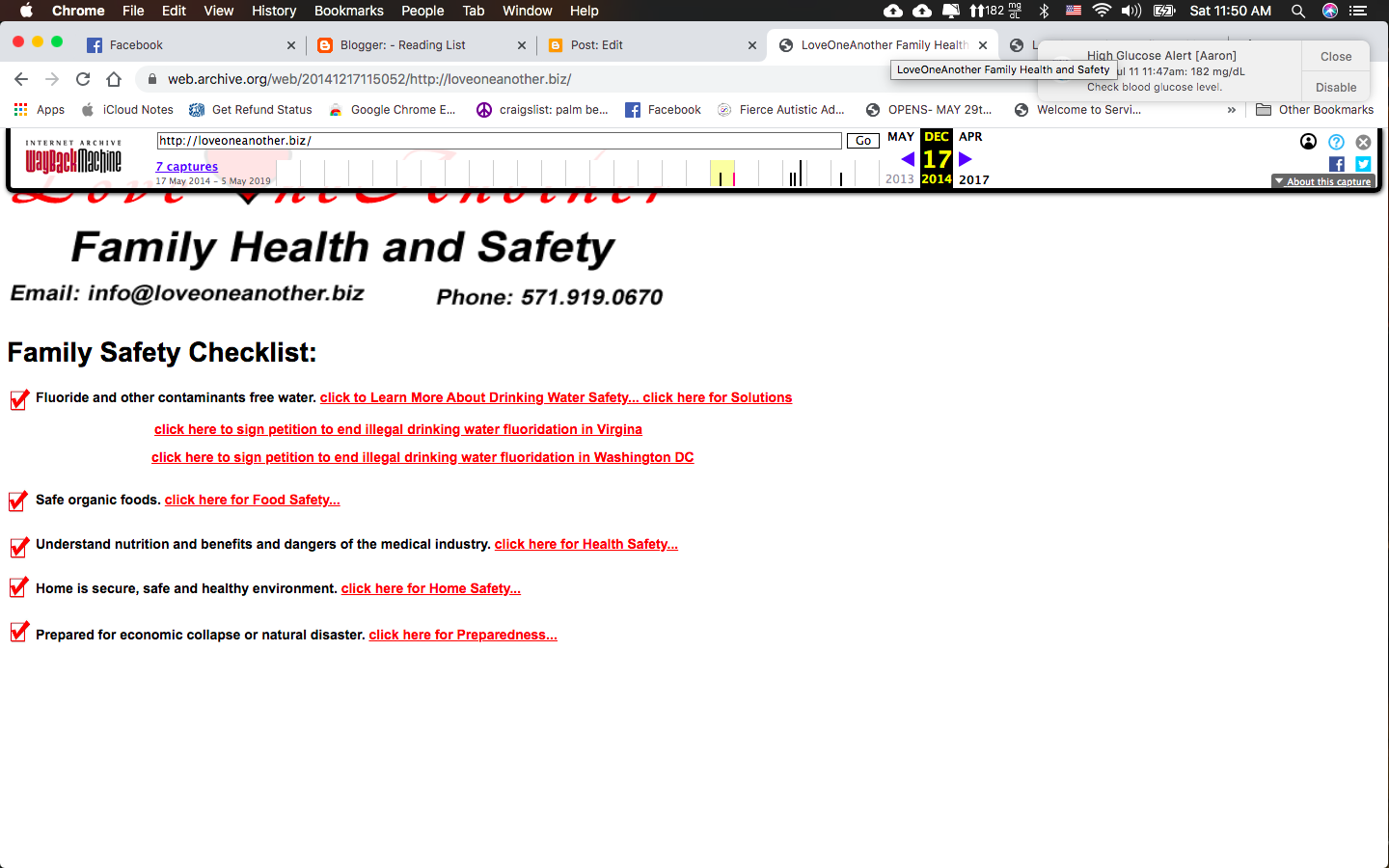Open click here for Food Safety link
Image resolution: width=1389 pixels, height=868 pixels.
click(252, 500)
